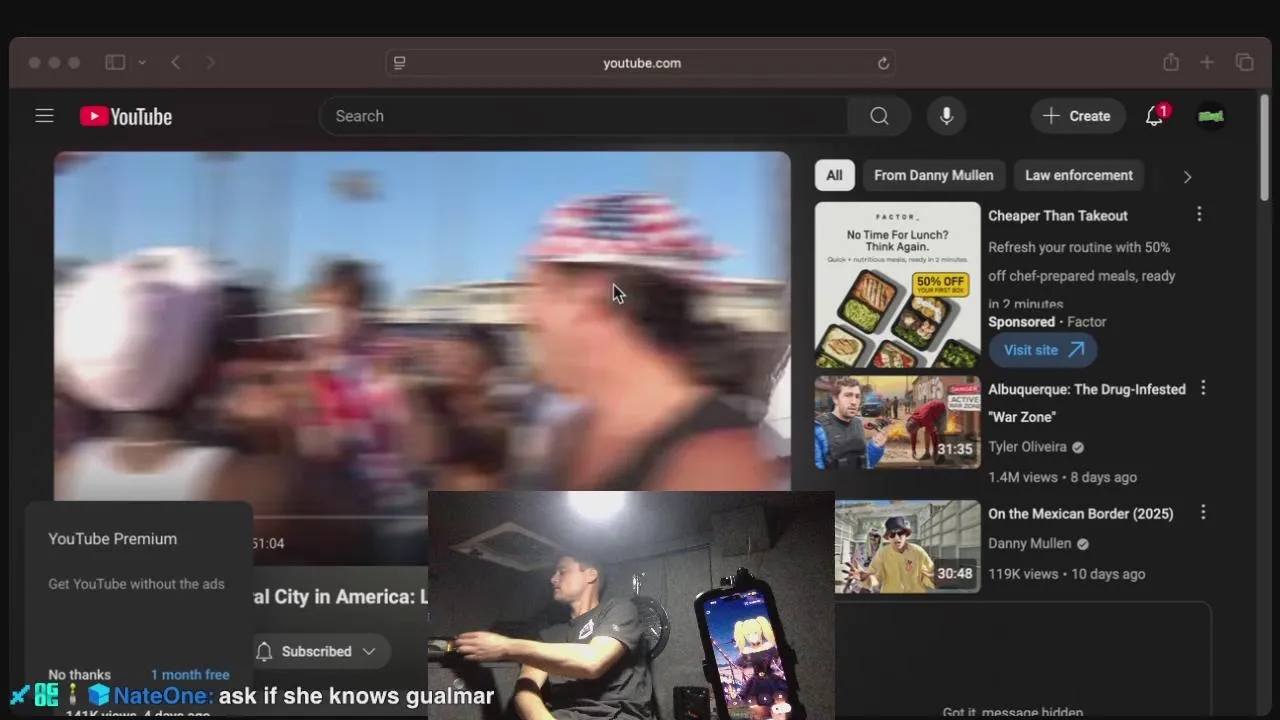Reload the page with refresh icon
Image resolution: width=1280 pixels, height=720 pixels.
point(883,63)
